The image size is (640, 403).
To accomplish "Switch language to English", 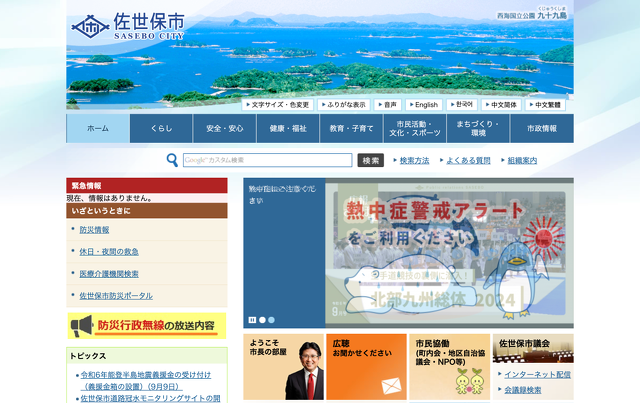I will click(424, 104).
